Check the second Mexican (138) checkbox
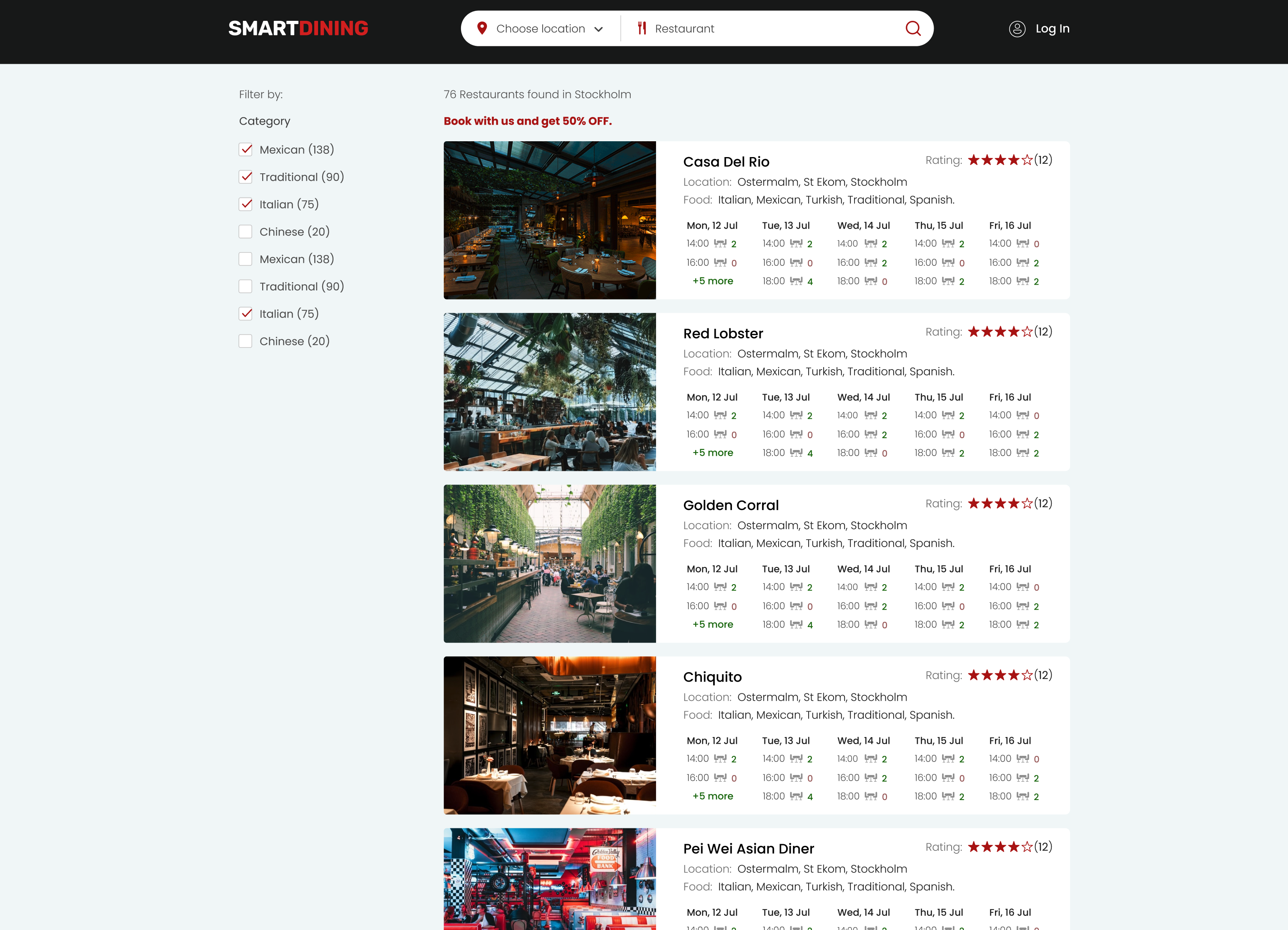Screen dimensions: 1288x930 pyautogui.click(x=246, y=259)
